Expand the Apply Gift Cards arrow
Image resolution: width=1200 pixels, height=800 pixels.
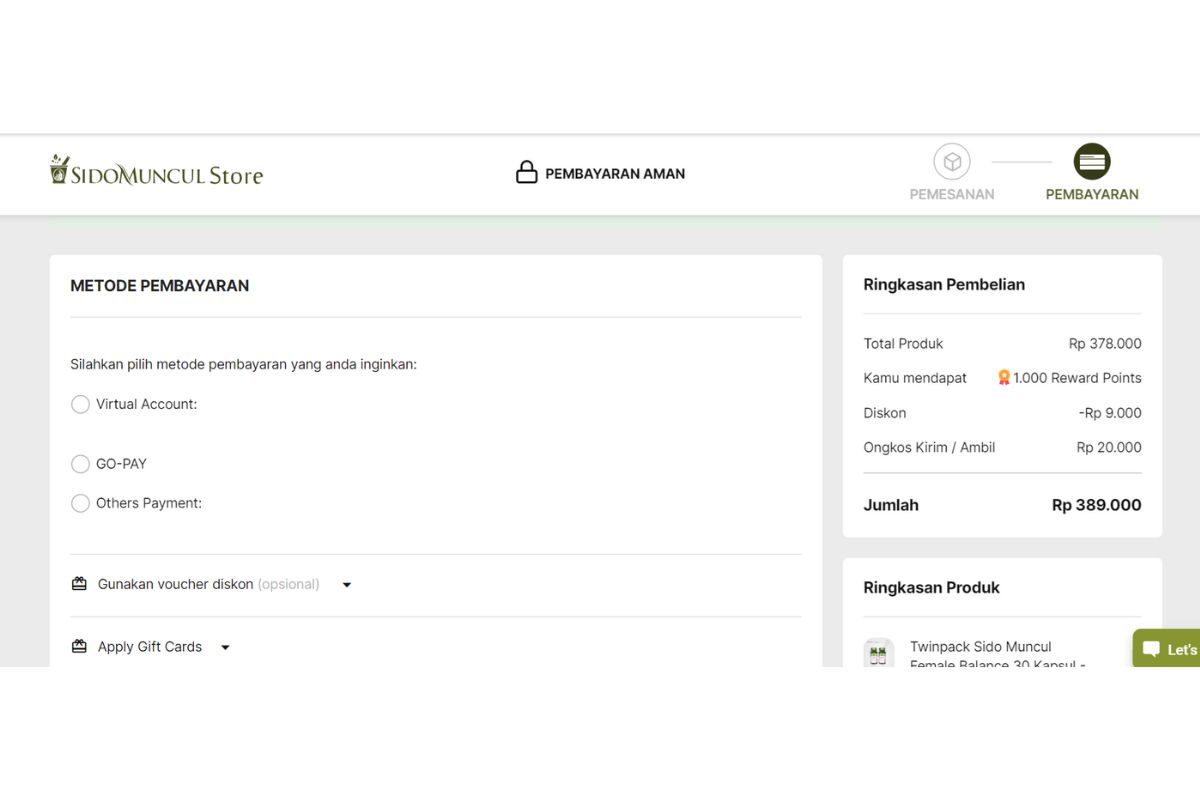[225, 648]
